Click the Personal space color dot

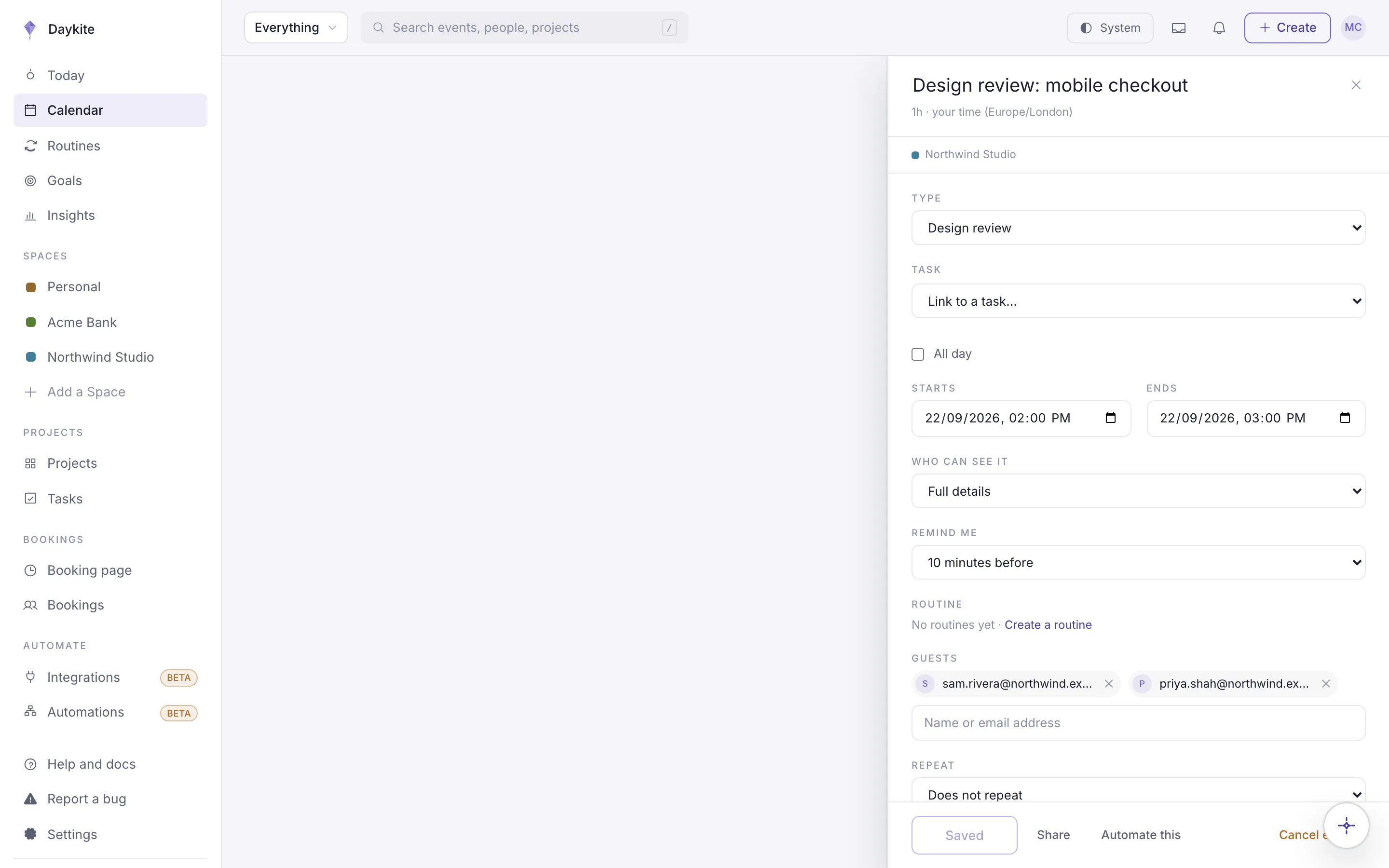click(x=31, y=287)
